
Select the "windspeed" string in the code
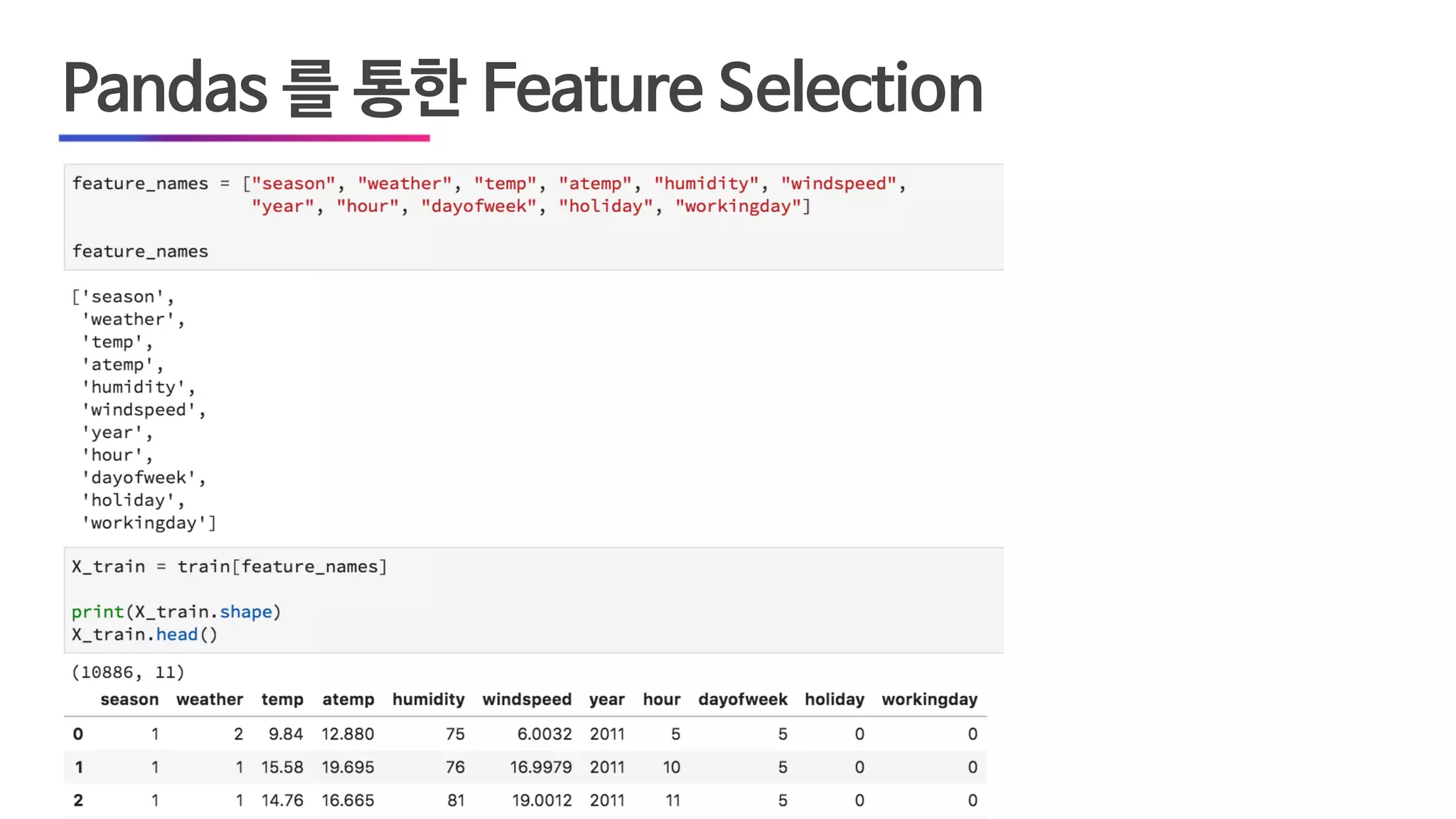838,183
